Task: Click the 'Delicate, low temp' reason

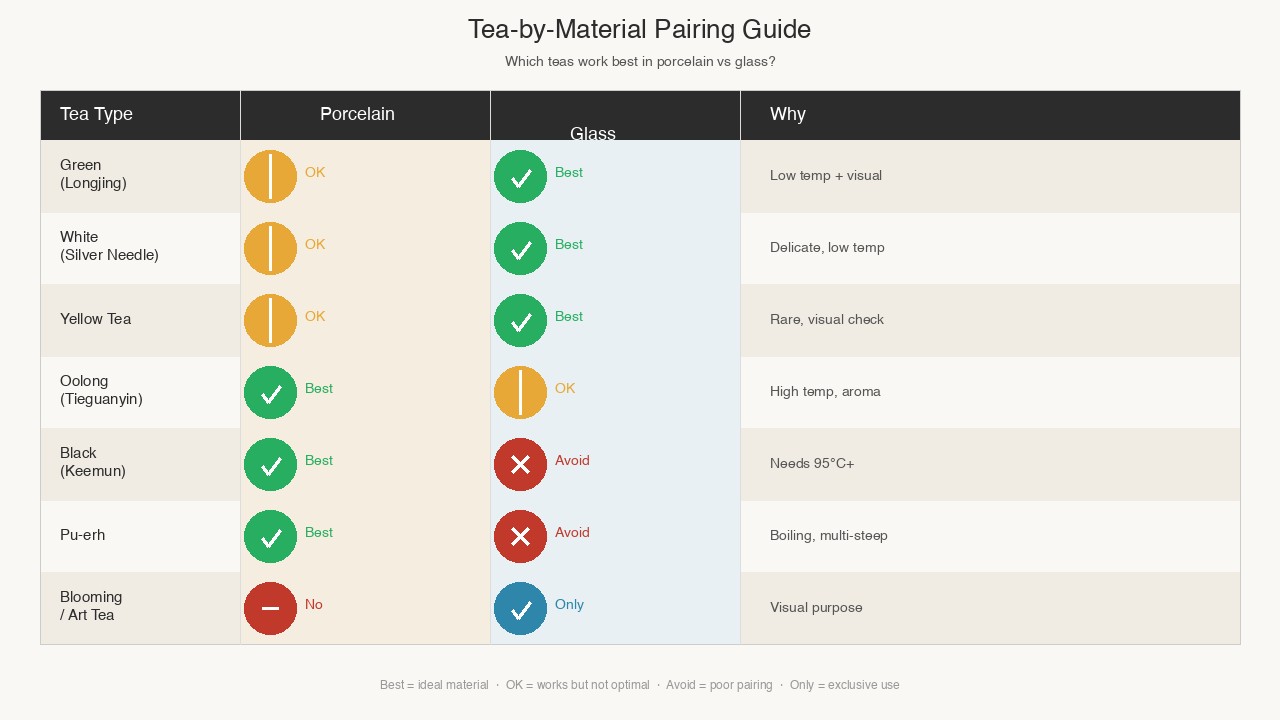Action: coord(827,248)
